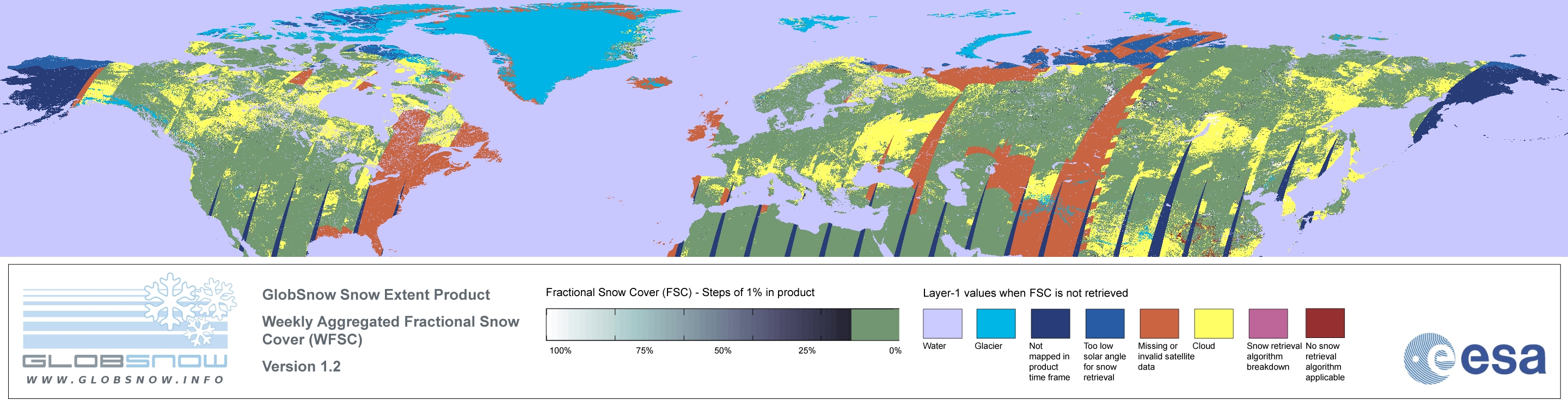Click the green 0% snow cover swatch
1568x406 pixels.
coord(875,324)
